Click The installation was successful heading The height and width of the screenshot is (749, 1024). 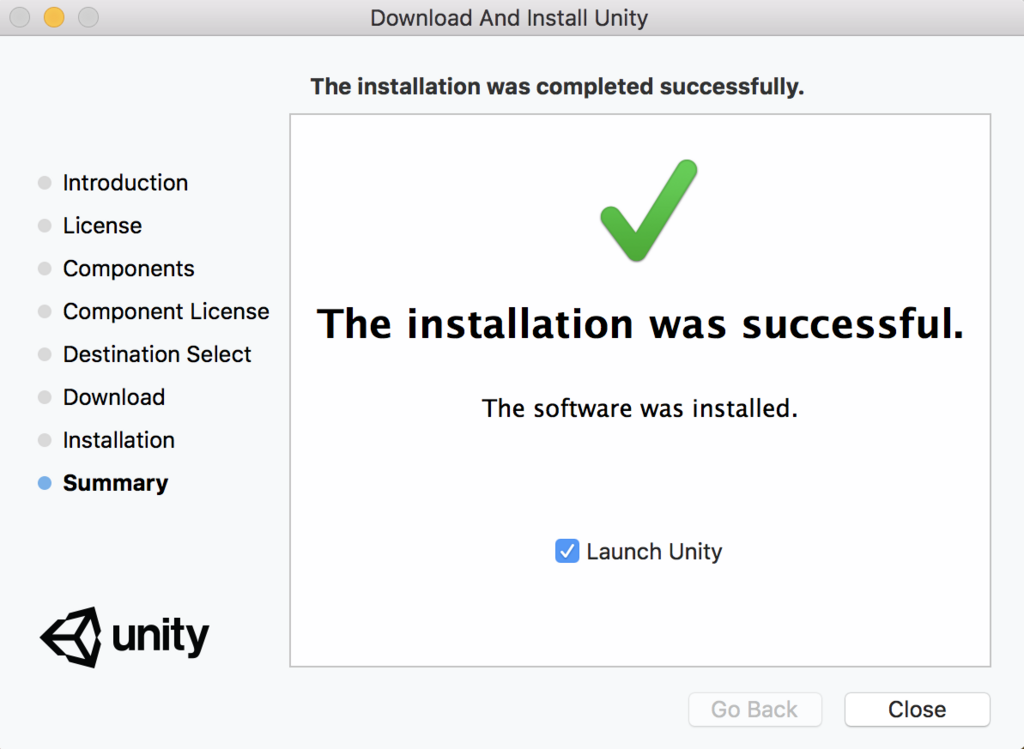pos(640,324)
